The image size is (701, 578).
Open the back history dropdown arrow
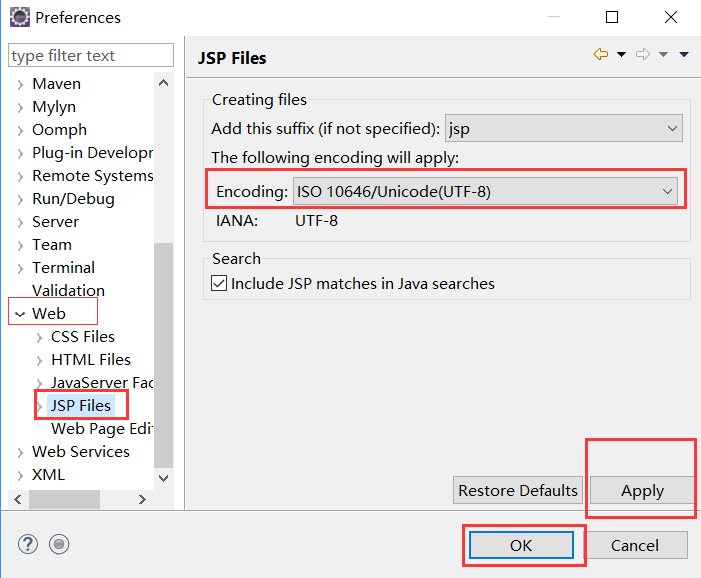621,55
